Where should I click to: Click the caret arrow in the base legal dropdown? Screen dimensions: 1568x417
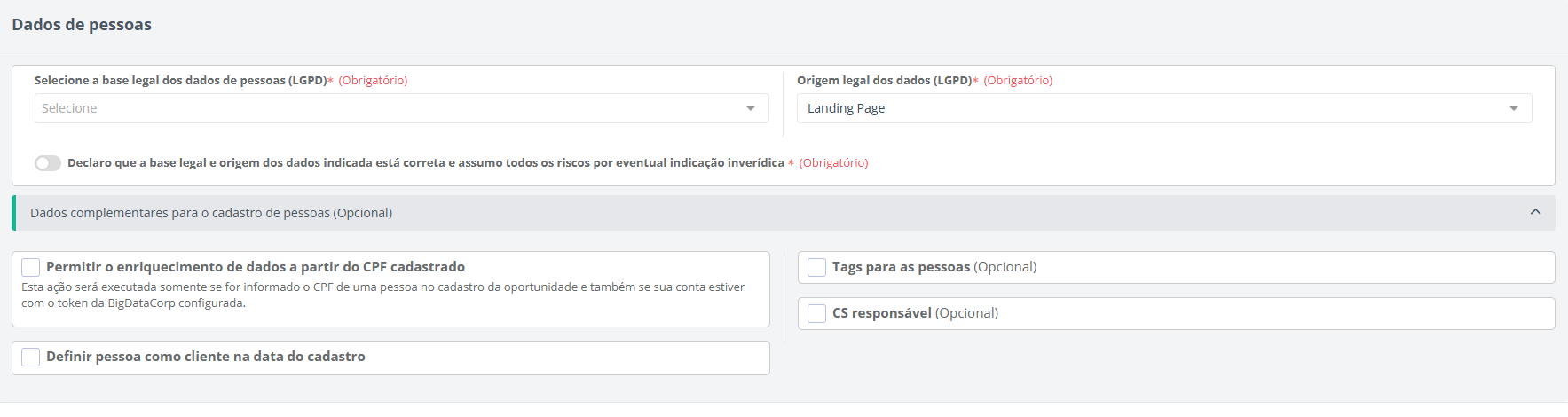(751, 109)
